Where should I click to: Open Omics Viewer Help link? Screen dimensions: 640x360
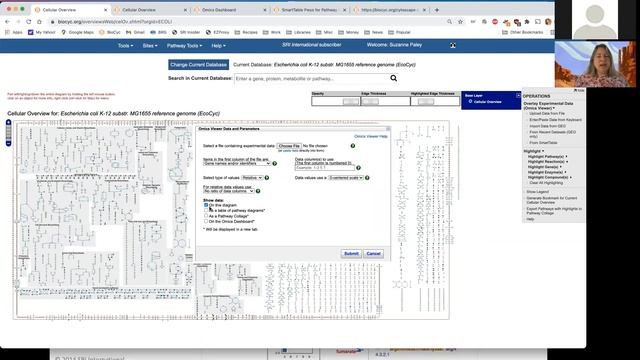371,136
